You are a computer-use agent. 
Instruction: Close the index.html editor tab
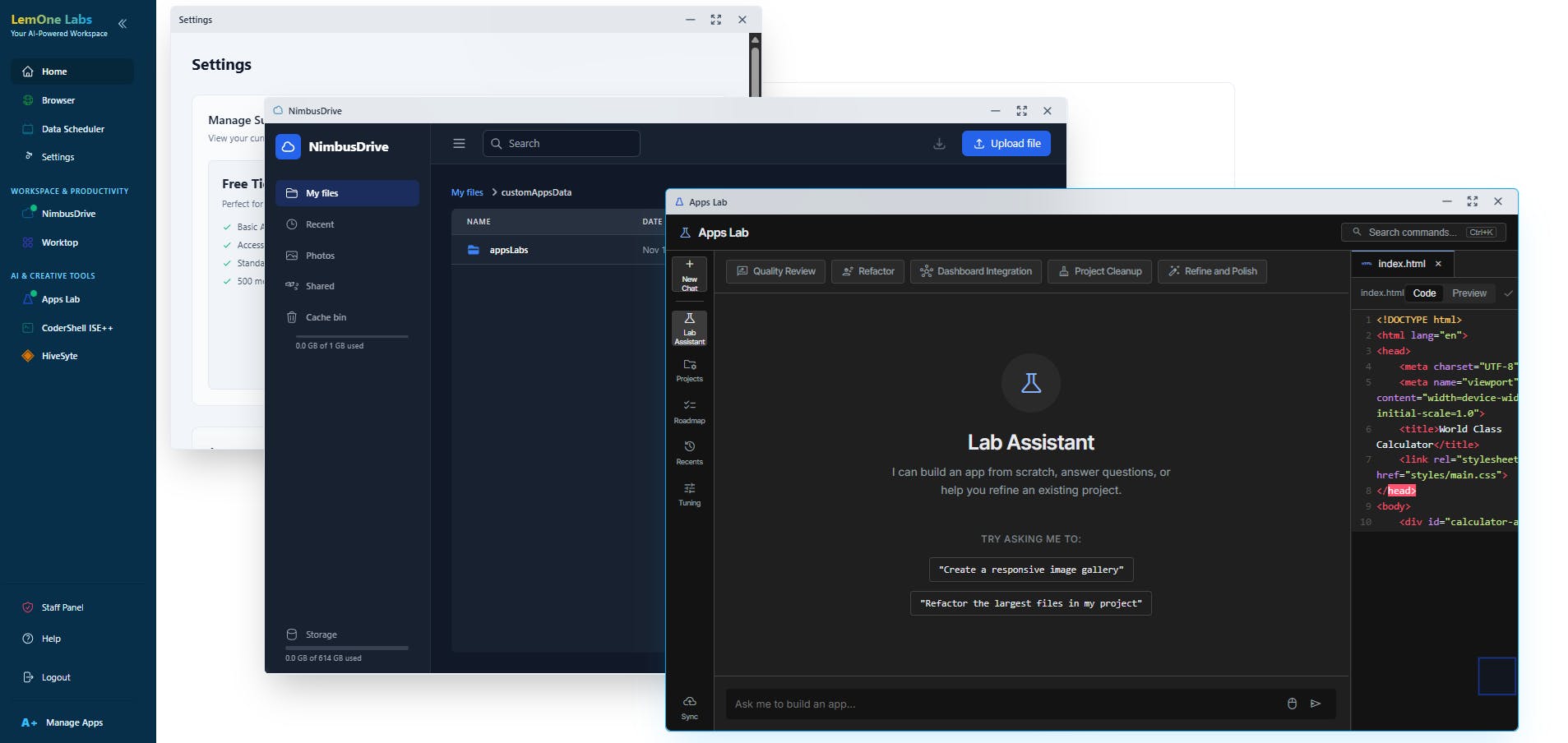[x=1438, y=264]
